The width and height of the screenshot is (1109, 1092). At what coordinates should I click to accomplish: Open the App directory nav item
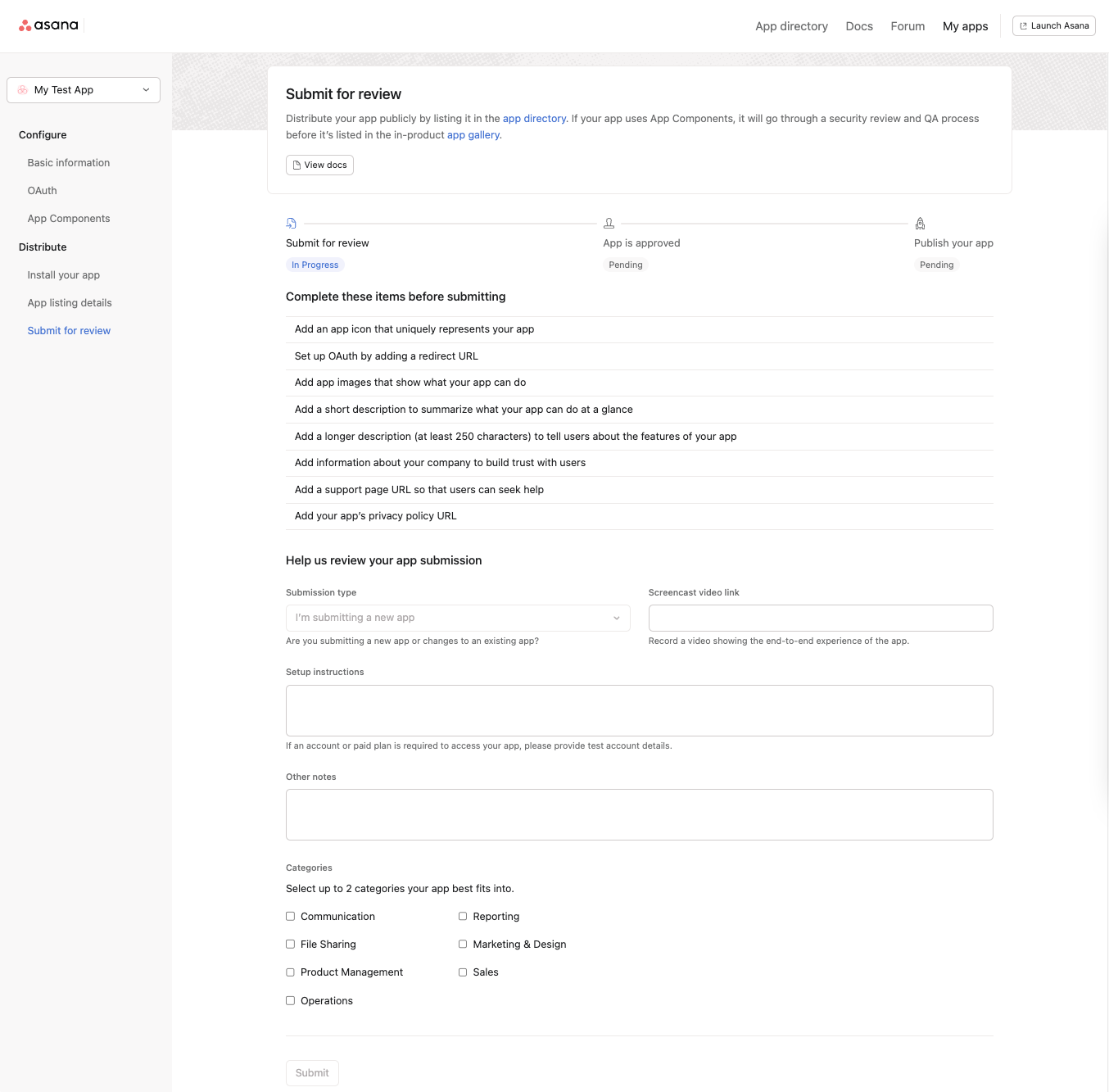(791, 26)
